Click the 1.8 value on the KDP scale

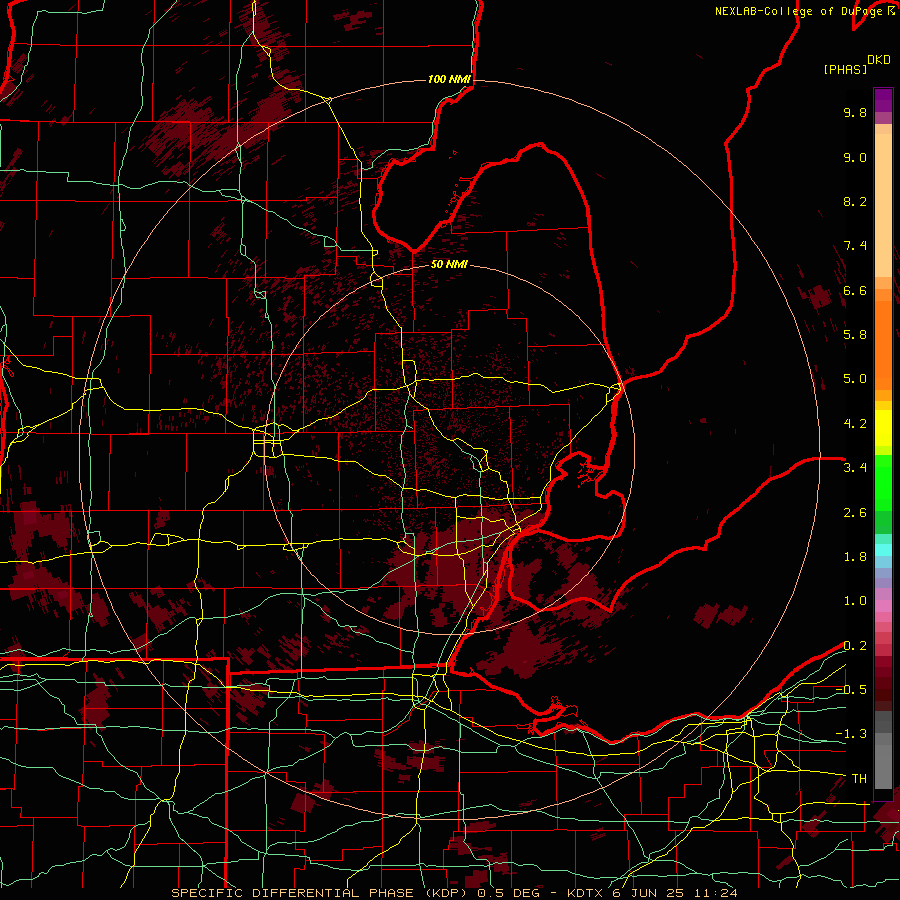pos(855,557)
